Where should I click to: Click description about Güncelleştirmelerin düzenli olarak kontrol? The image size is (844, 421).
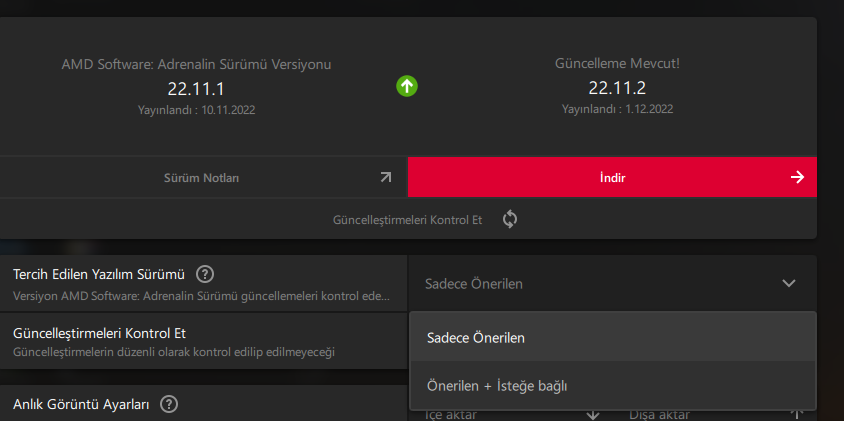click(x=174, y=353)
